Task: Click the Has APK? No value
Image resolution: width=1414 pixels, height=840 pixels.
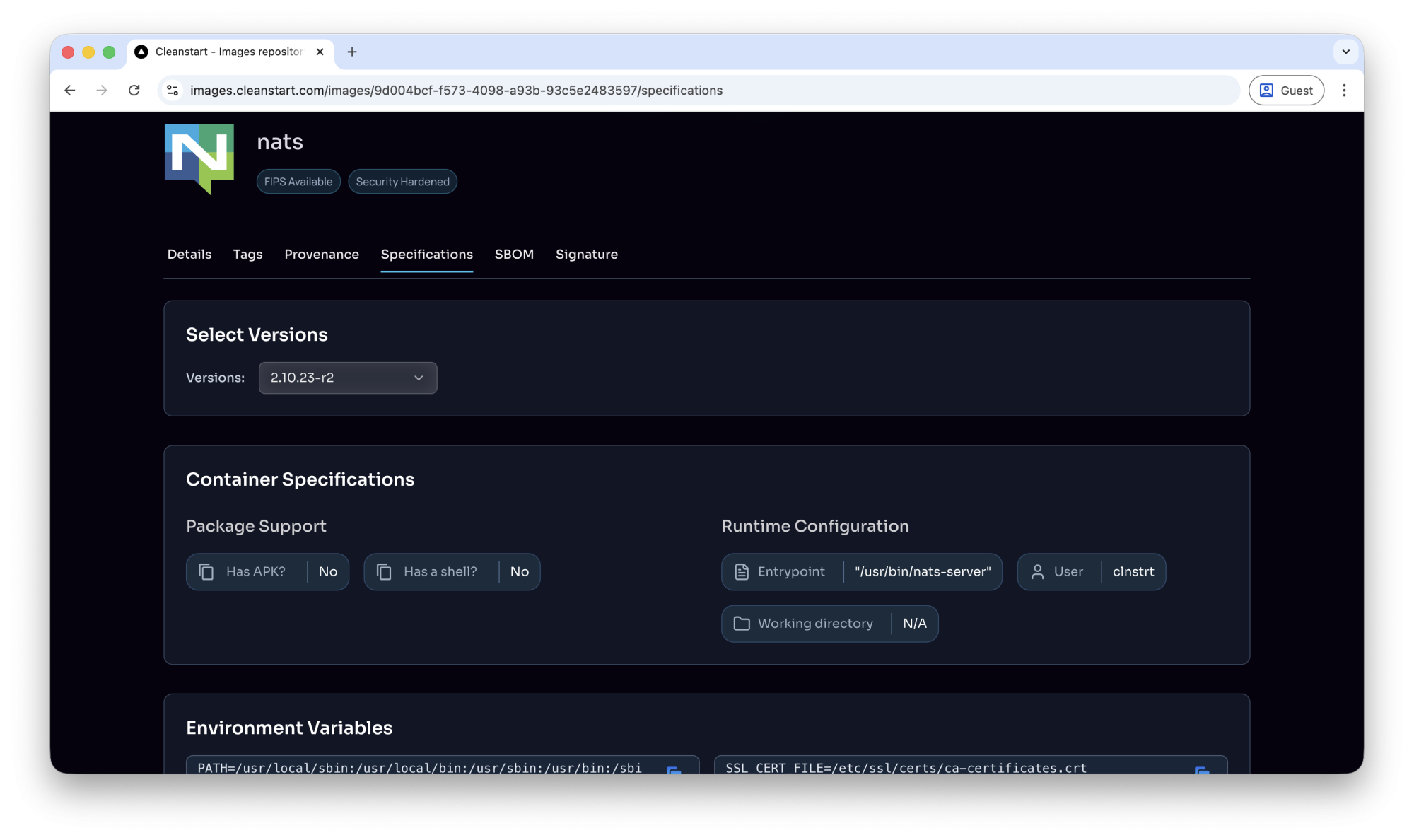Action: pos(328,572)
